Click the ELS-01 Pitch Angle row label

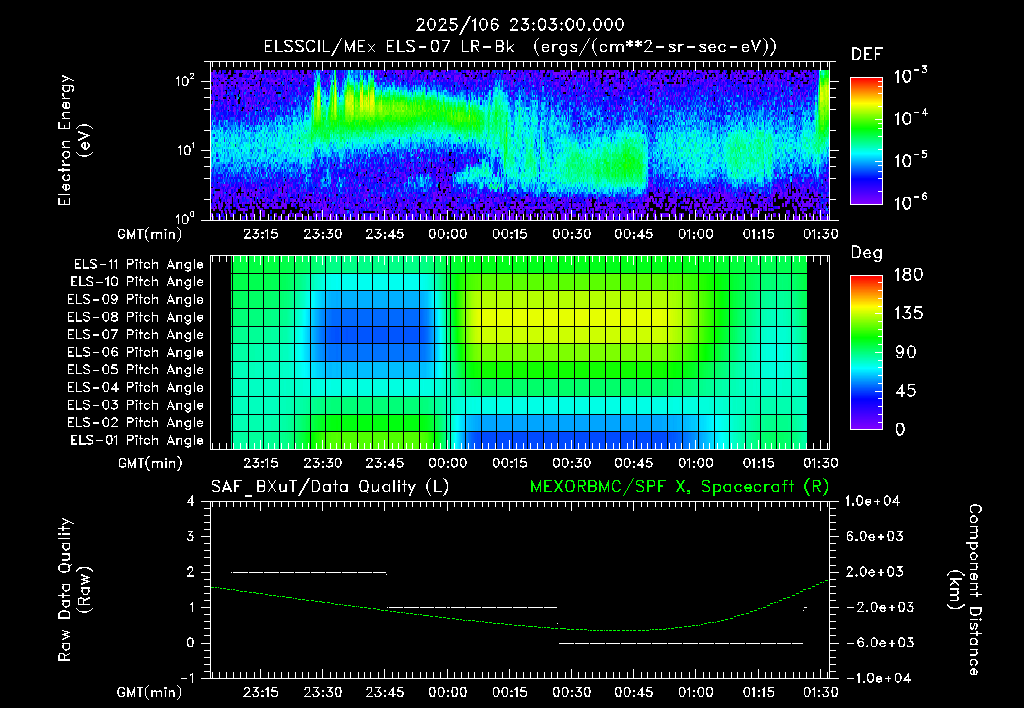pyautogui.click(x=137, y=441)
